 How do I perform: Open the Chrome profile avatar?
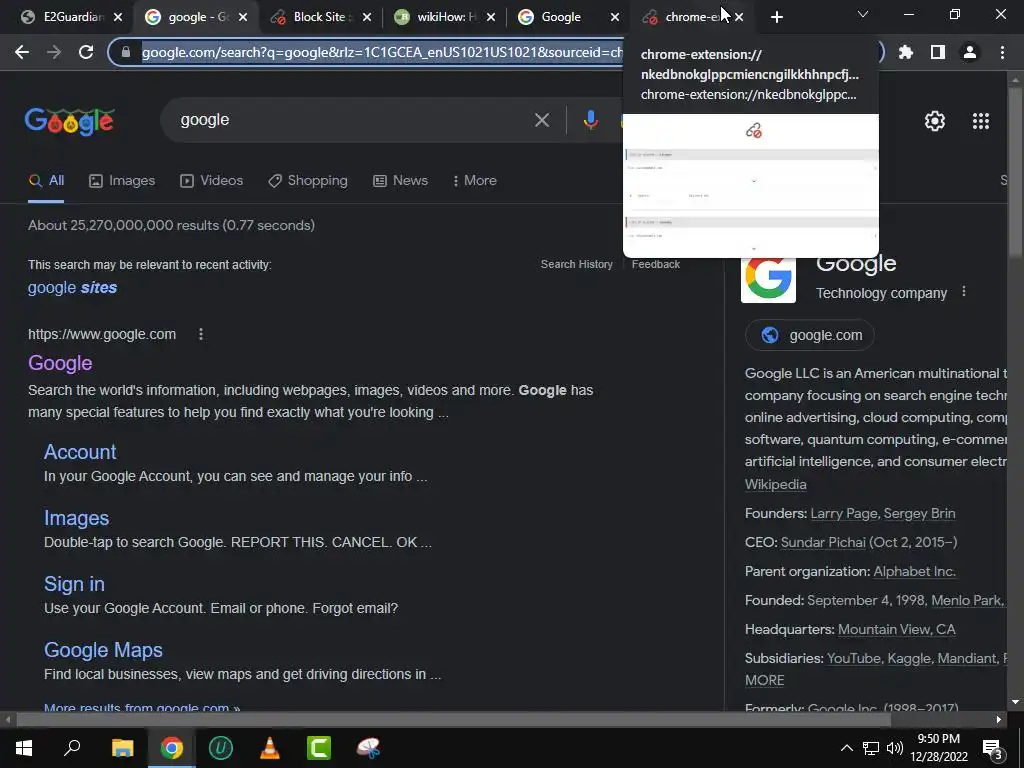click(x=970, y=52)
